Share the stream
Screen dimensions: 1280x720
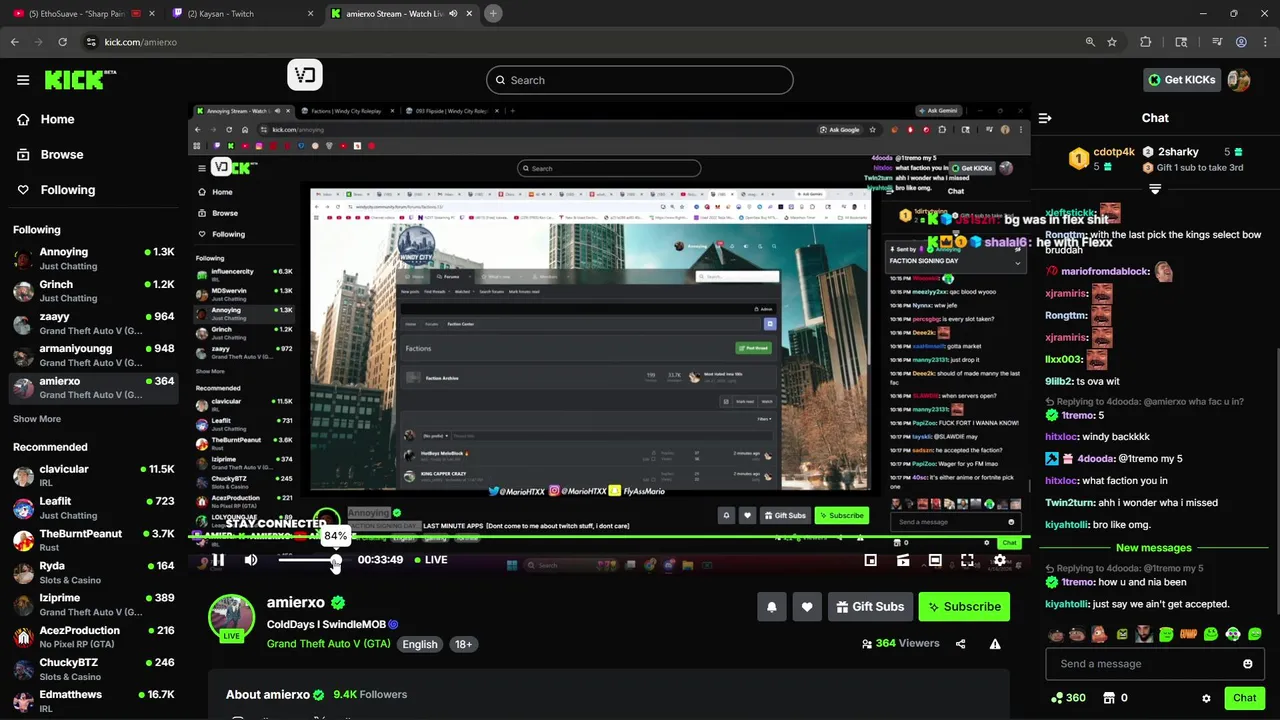click(x=961, y=644)
